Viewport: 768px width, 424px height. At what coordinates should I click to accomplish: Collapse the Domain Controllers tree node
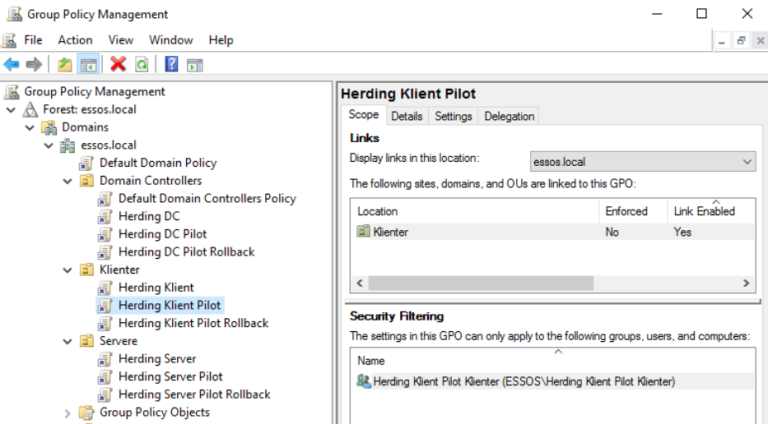click(67, 181)
